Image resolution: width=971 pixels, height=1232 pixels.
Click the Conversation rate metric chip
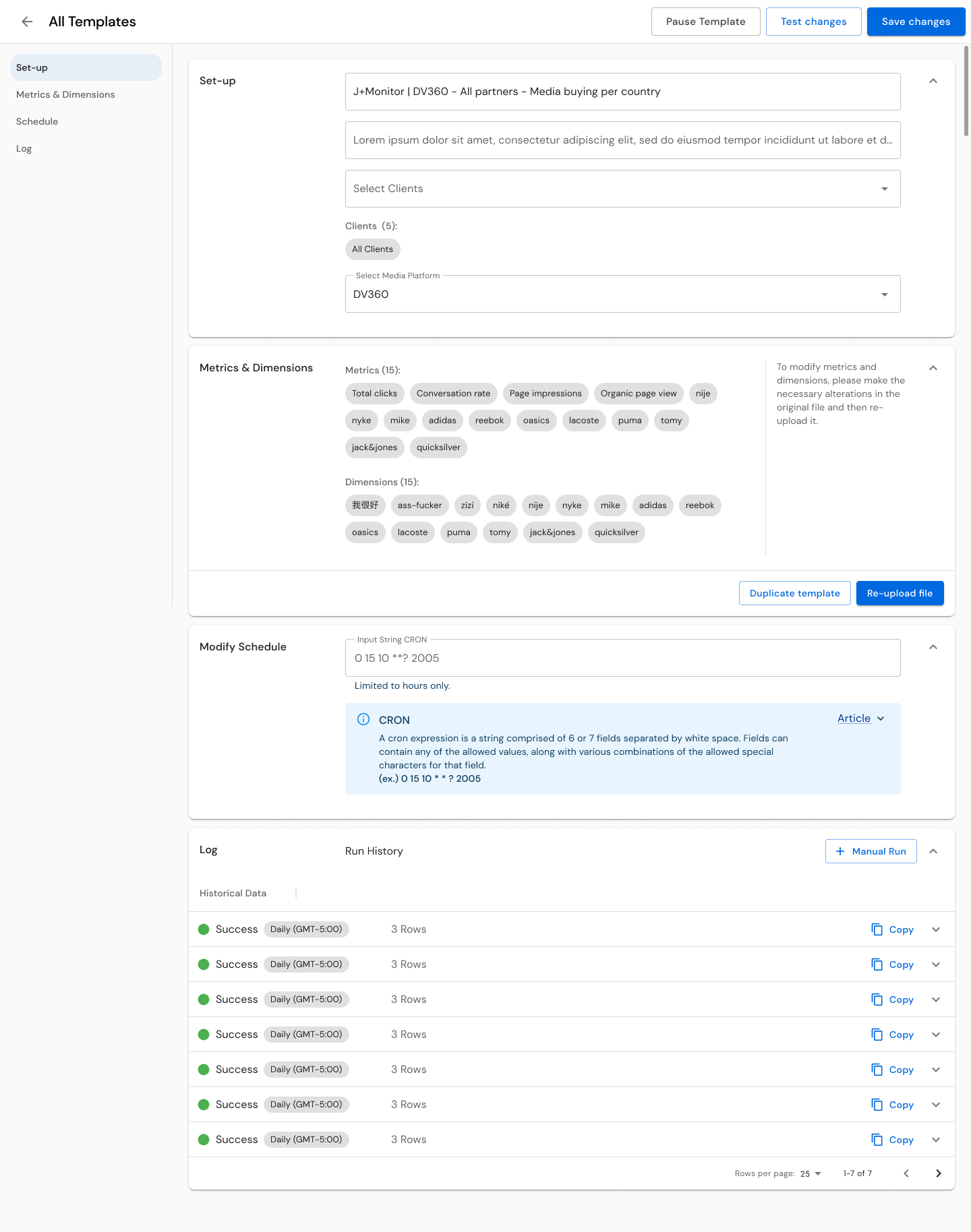(454, 394)
